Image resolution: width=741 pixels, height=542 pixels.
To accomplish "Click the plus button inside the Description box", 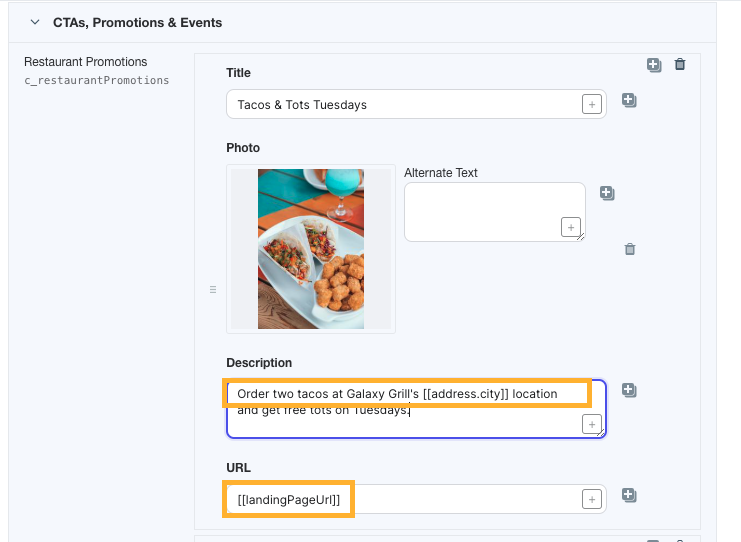I will tap(592, 424).
